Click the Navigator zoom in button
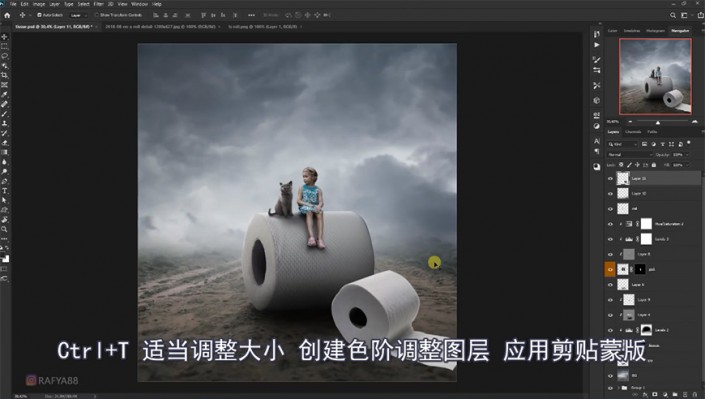Image resolution: width=705 pixels, height=399 pixels. pos(695,121)
